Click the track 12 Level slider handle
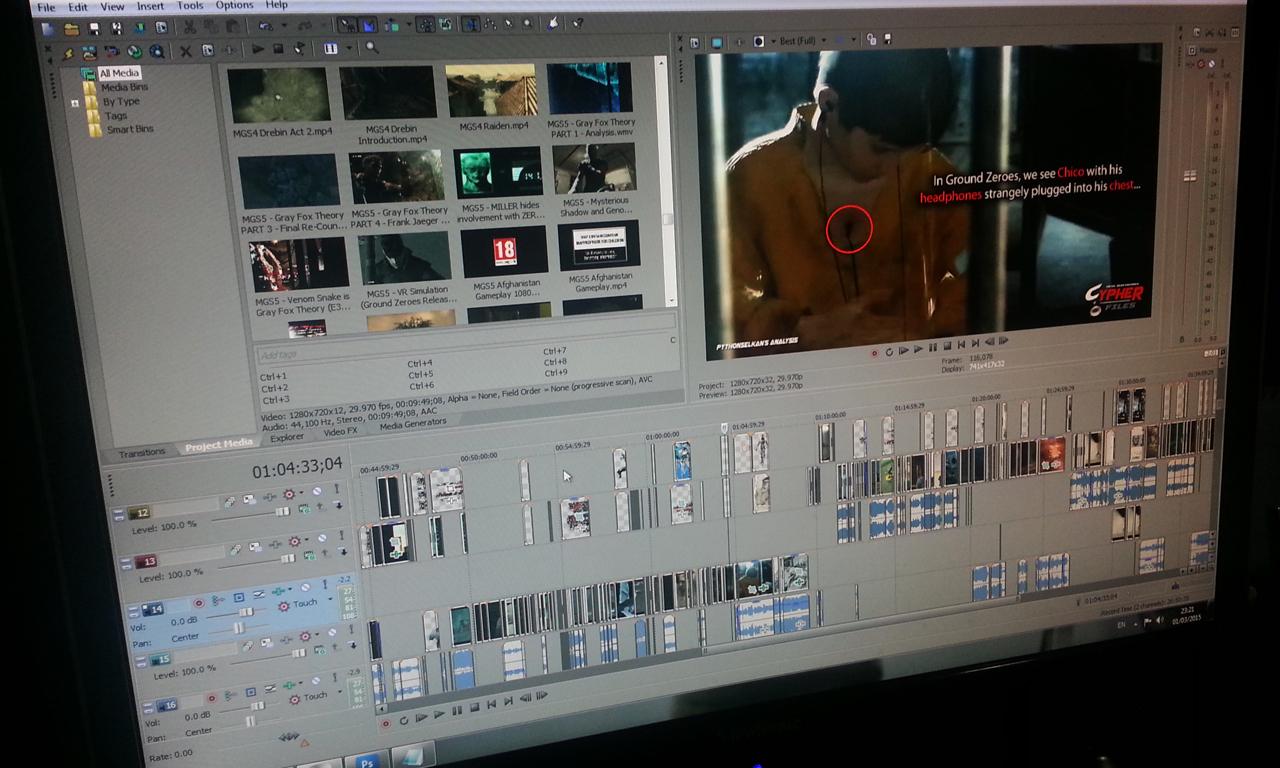1280x768 pixels. pyautogui.click(x=283, y=511)
